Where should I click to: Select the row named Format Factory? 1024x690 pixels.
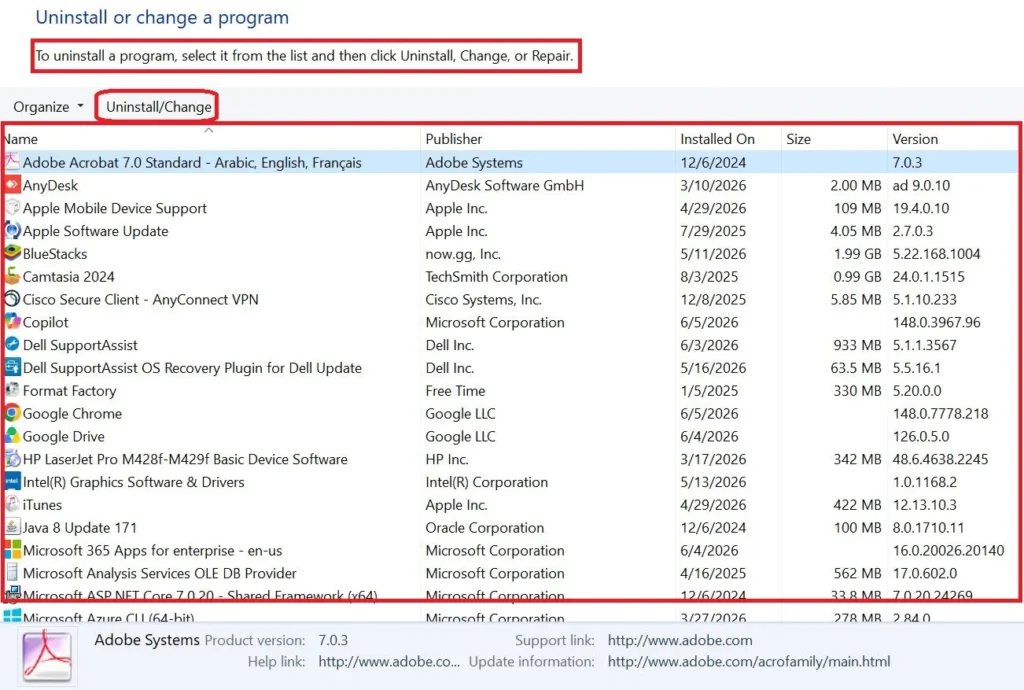coord(511,391)
